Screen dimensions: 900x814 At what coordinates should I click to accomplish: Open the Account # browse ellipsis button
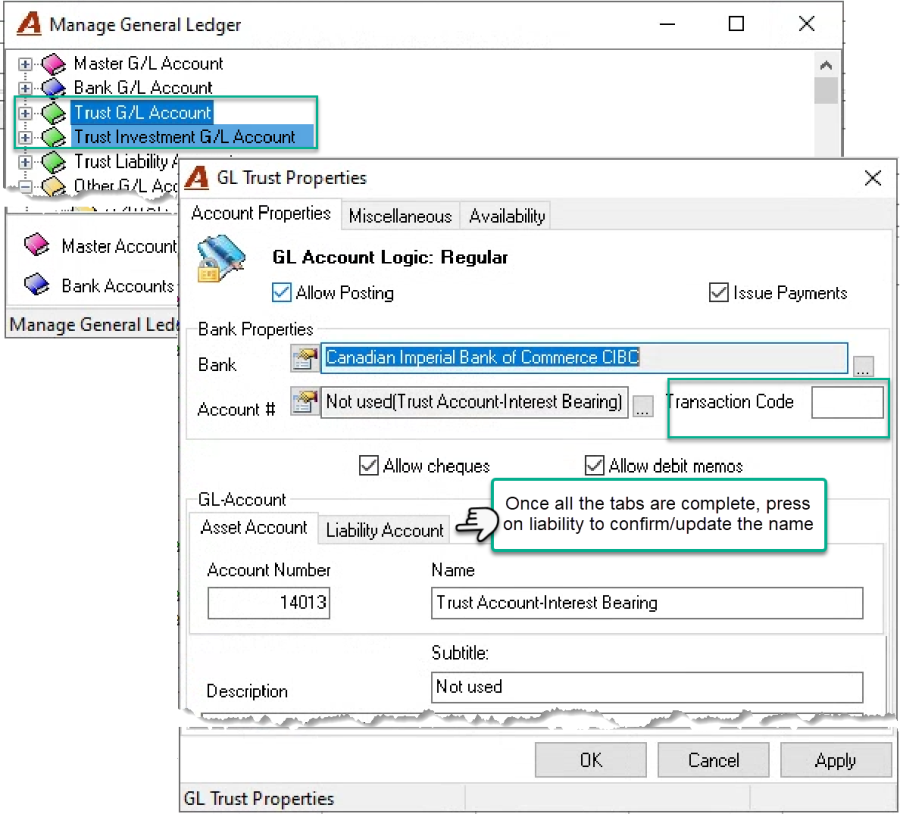coord(643,406)
